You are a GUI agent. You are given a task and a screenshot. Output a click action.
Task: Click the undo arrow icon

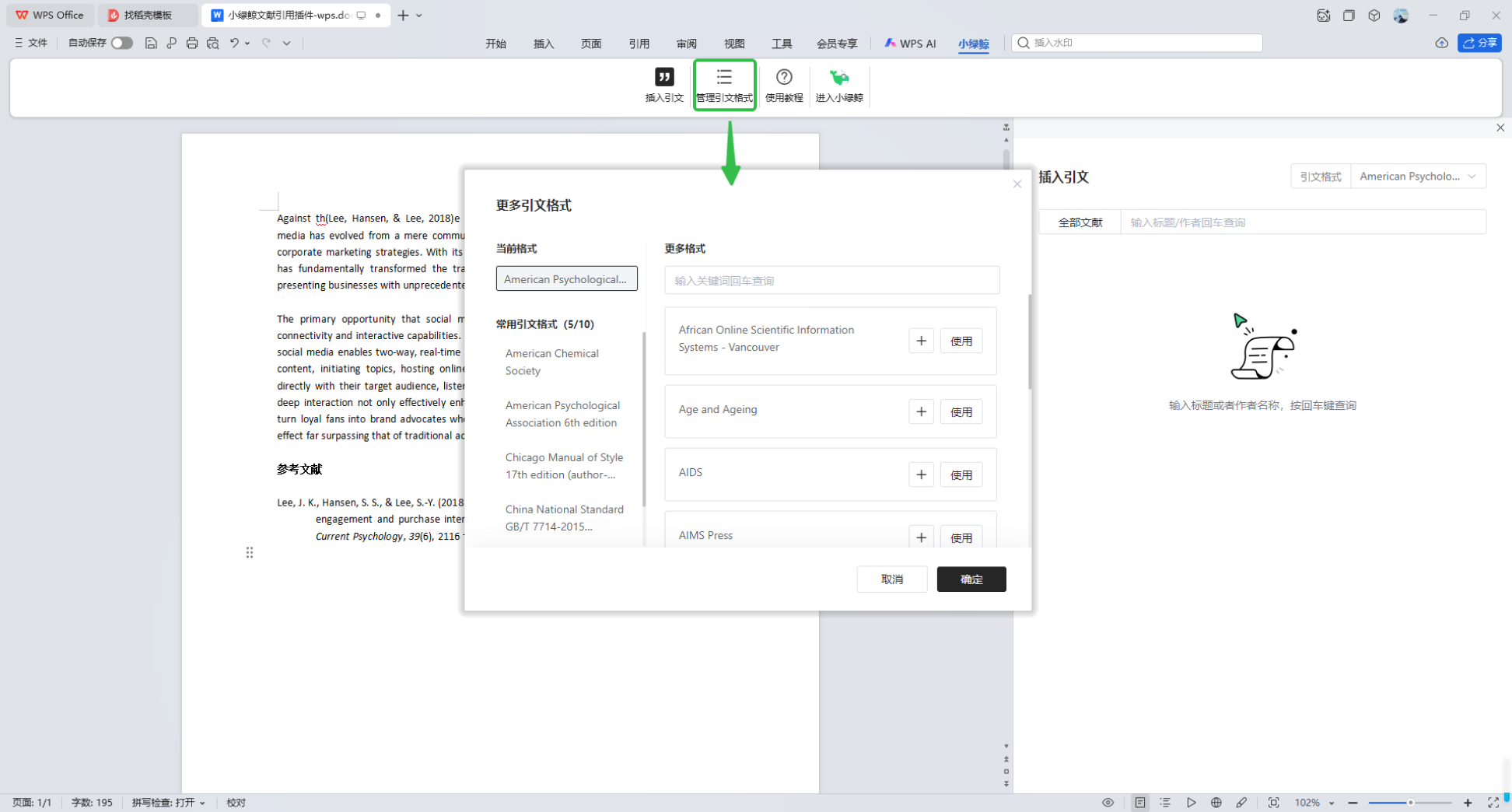pos(234,44)
